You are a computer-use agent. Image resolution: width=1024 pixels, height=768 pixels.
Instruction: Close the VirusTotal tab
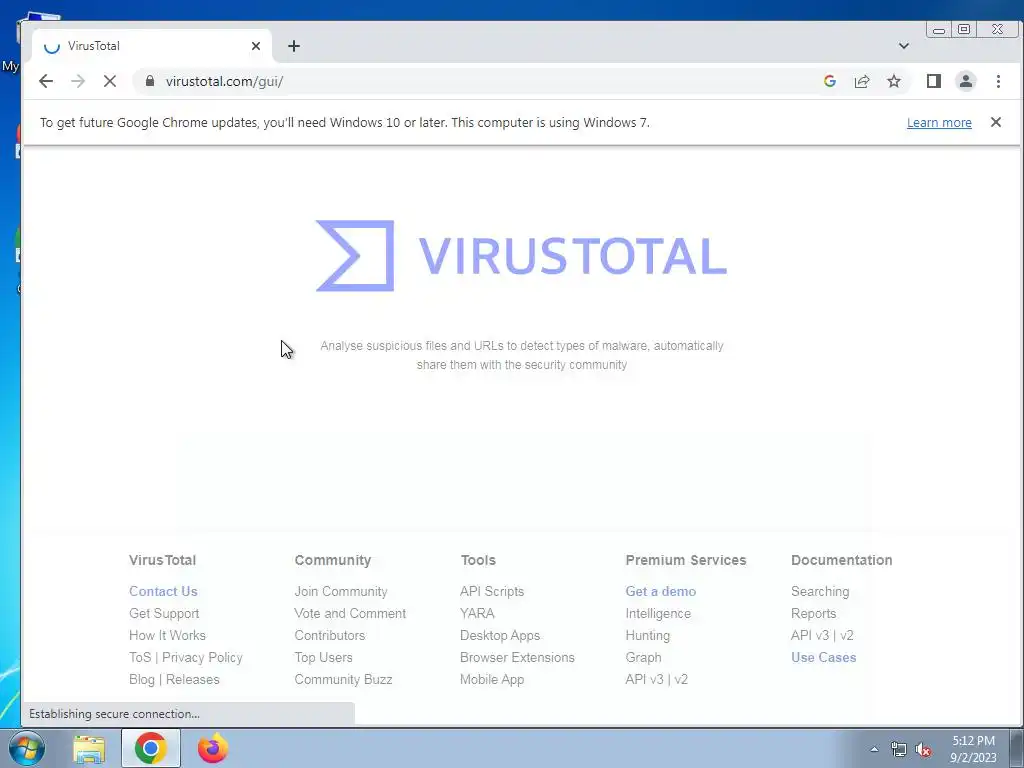[256, 46]
